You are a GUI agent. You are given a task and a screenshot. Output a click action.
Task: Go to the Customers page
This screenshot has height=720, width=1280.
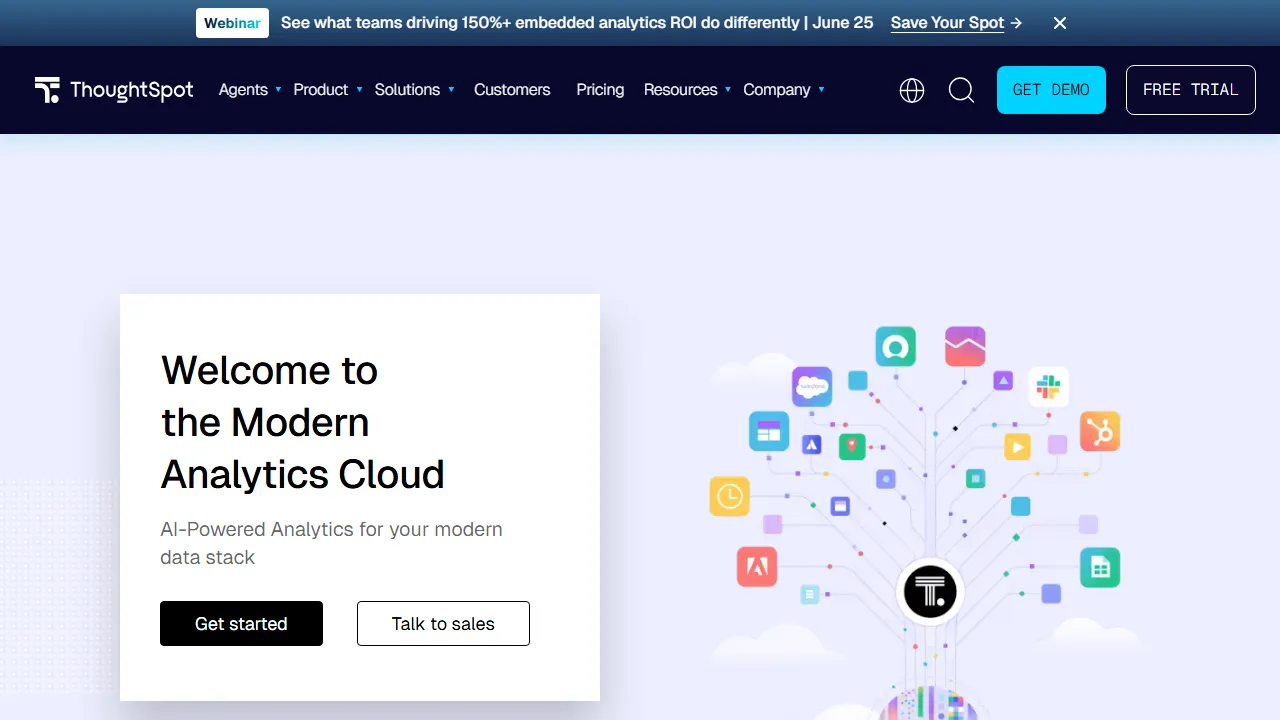point(512,90)
